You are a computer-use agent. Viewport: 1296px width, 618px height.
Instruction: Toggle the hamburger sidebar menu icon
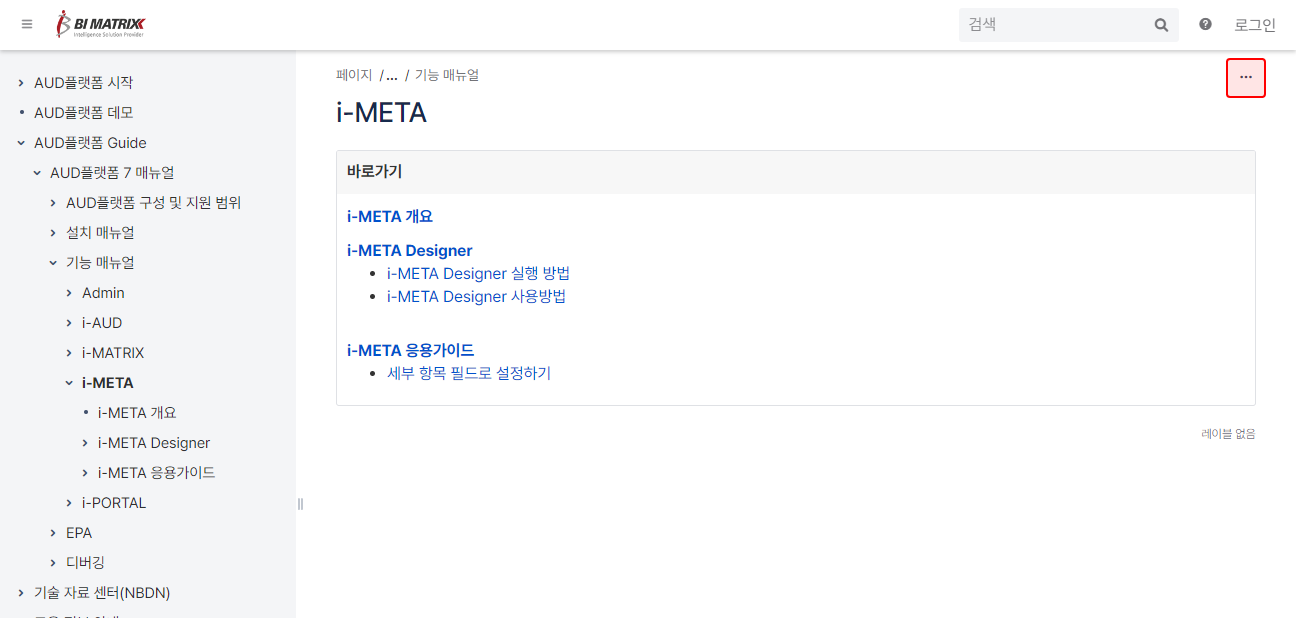point(27,24)
